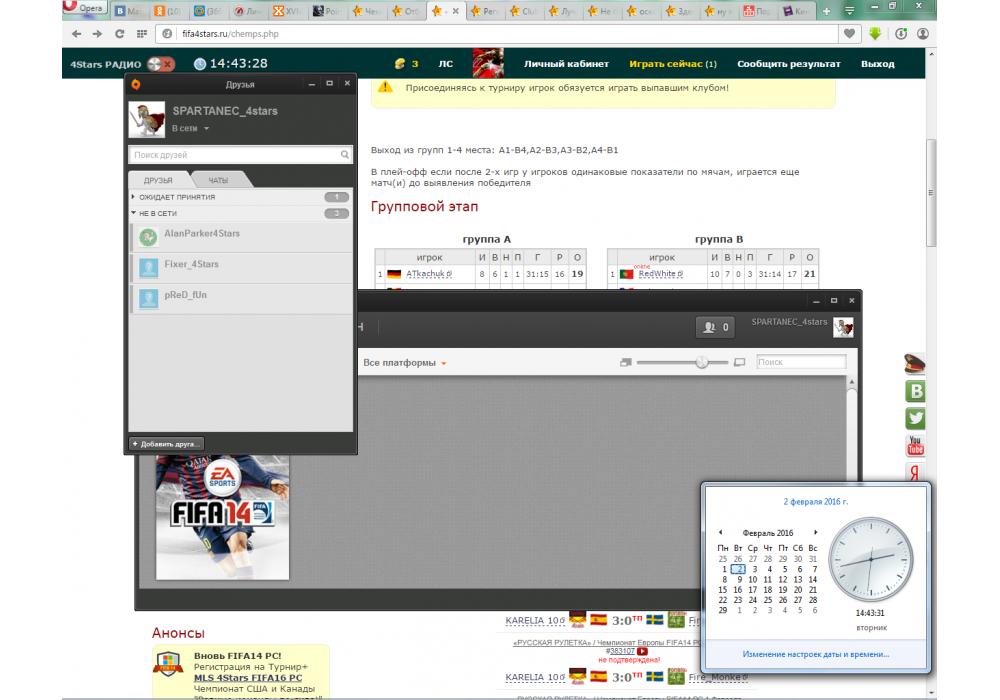
Task: Go back in browser history
Action: (x=77, y=34)
